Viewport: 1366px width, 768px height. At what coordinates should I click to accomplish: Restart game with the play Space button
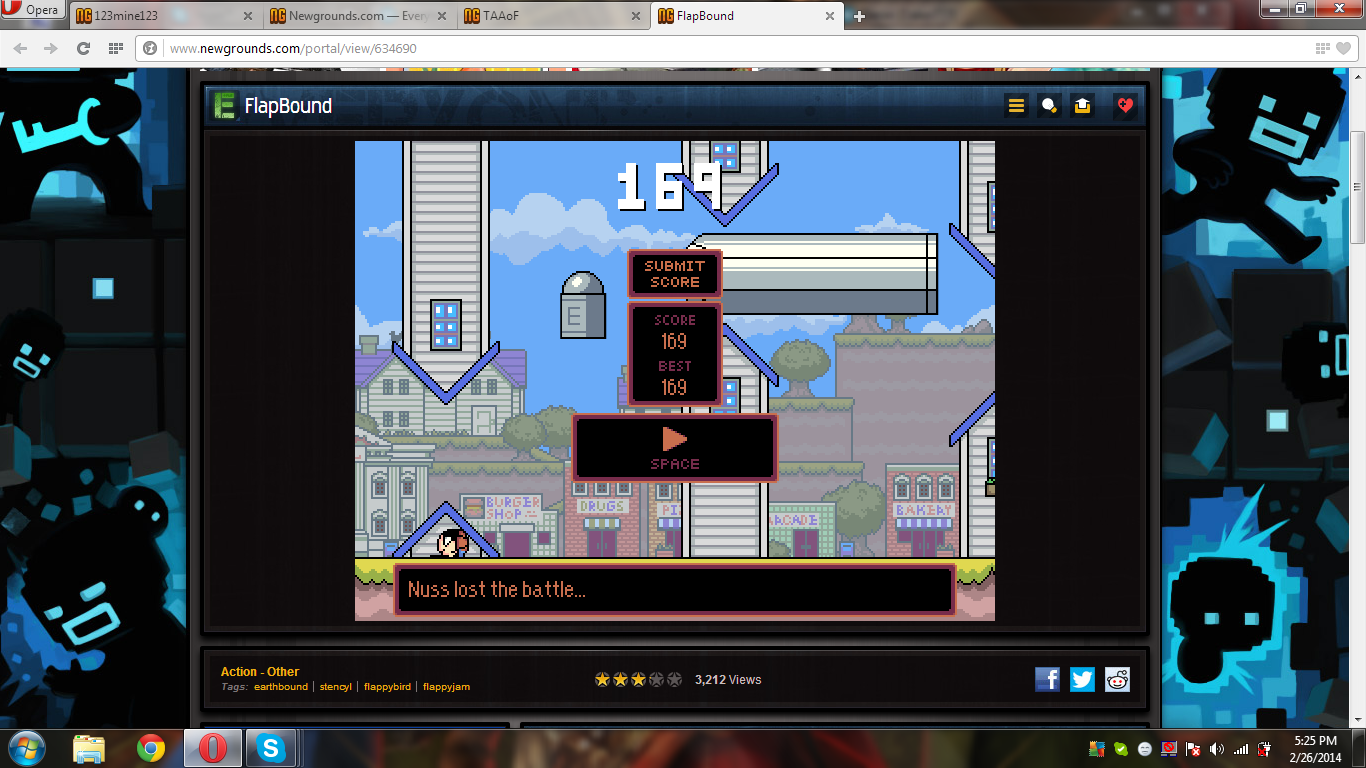coord(675,448)
